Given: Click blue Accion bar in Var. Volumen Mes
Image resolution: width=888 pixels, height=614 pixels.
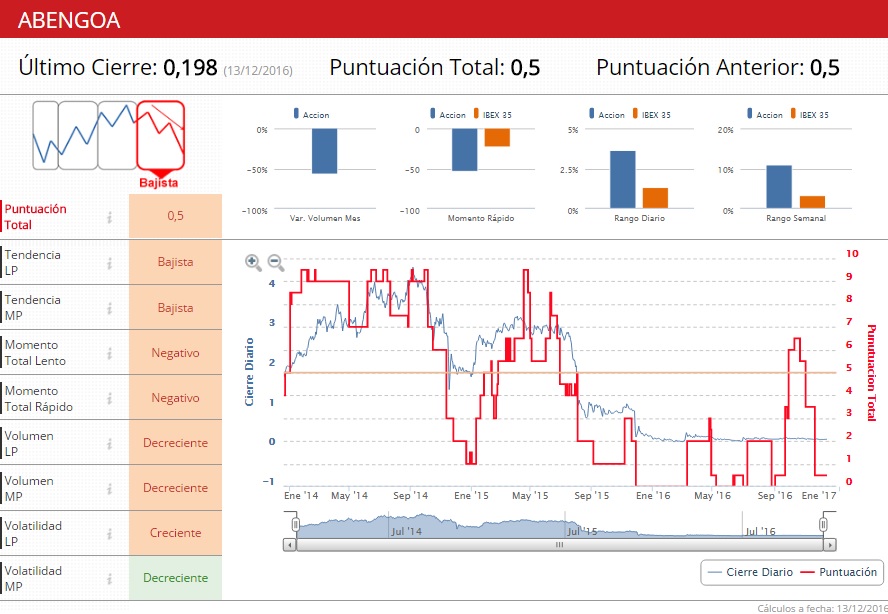Looking at the screenshot, I should pyautogui.click(x=325, y=151).
